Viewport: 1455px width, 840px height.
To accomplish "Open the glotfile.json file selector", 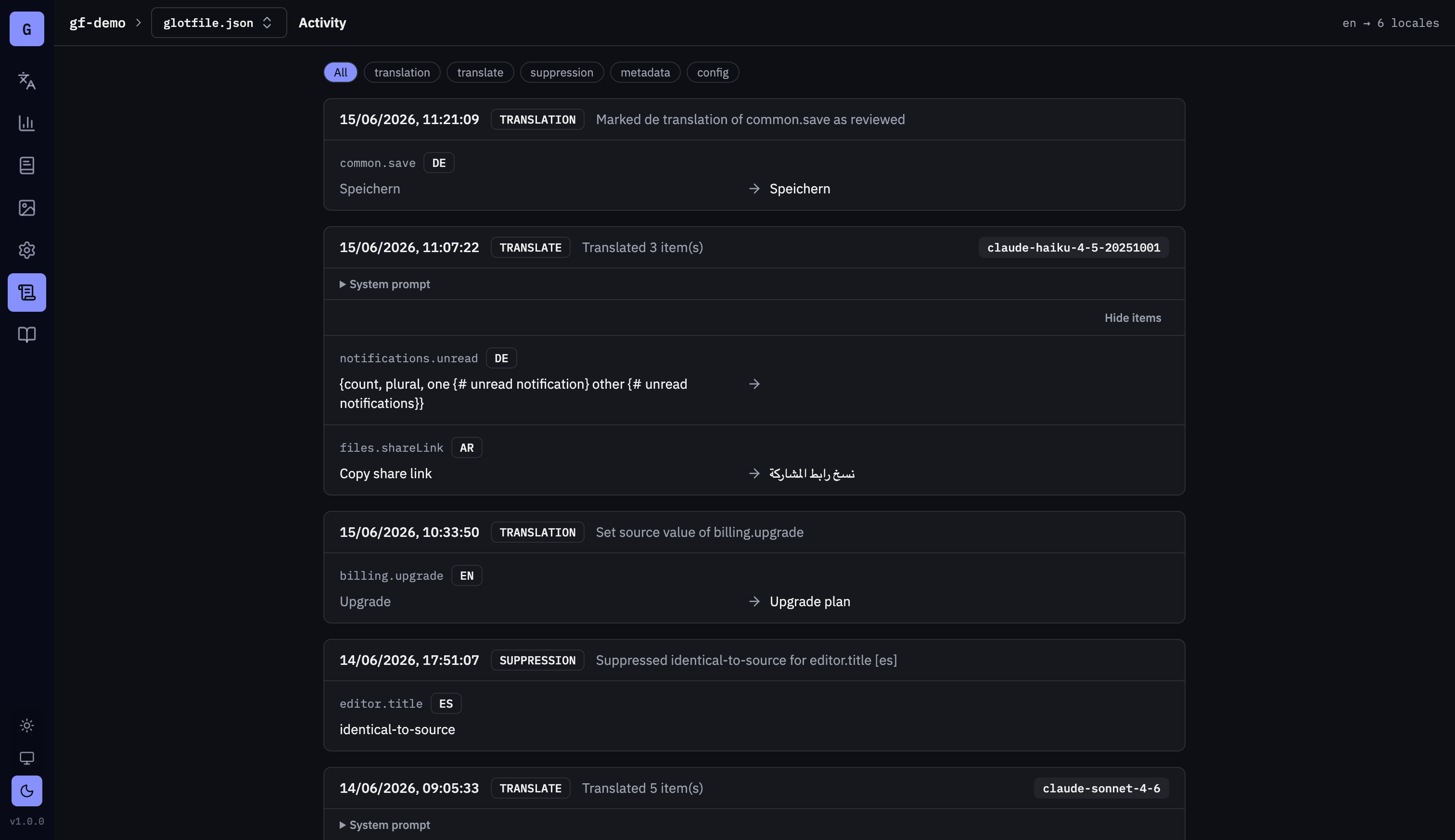I will (218, 23).
